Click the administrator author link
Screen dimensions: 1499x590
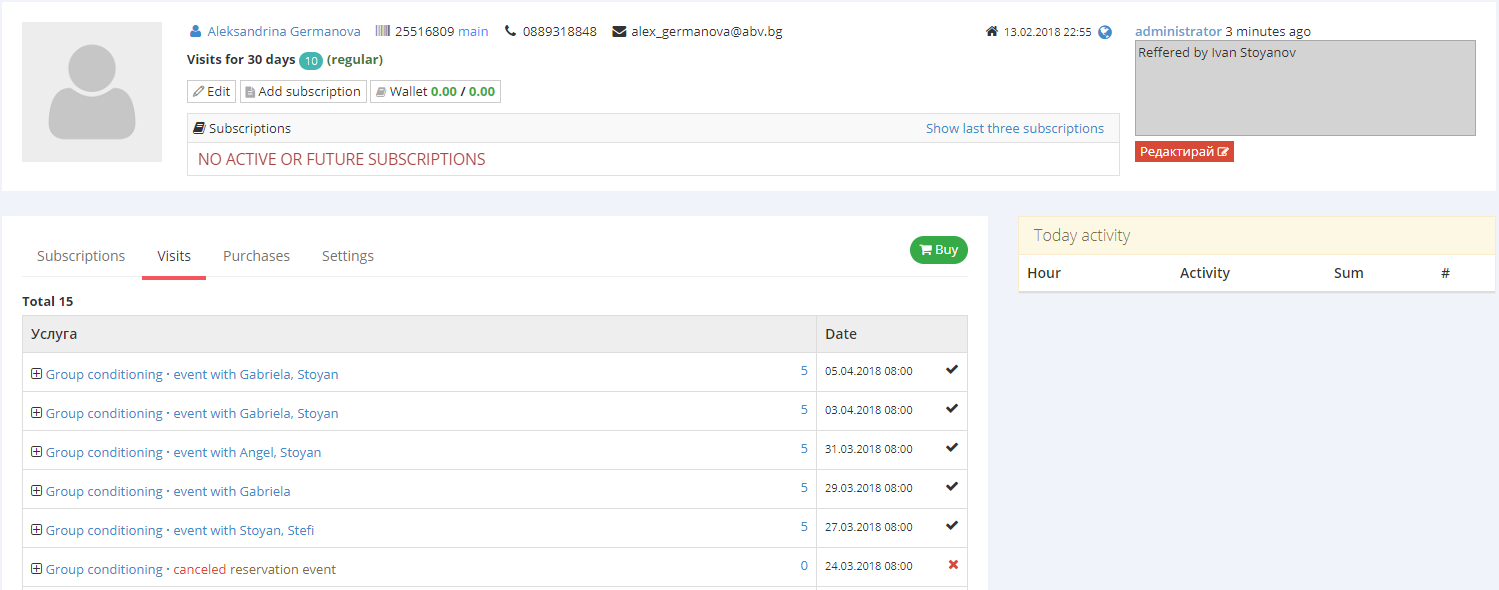tap(1178, 31)
